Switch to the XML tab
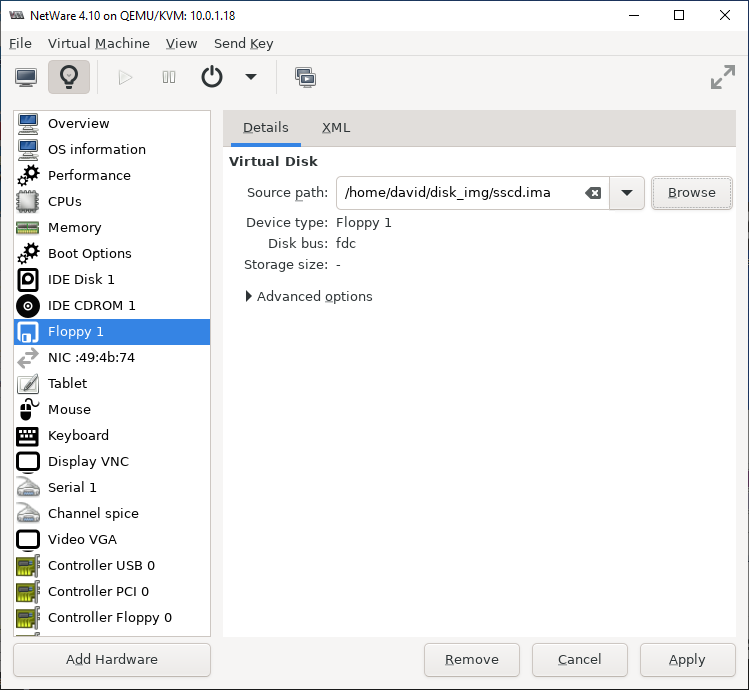 coord(336,128)
